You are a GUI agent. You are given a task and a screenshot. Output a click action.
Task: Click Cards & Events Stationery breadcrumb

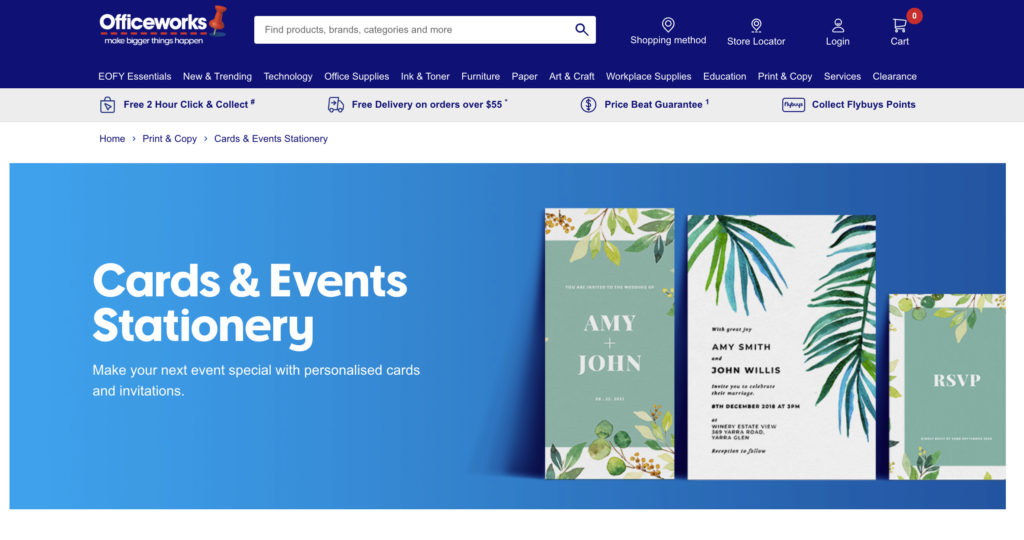(x=270, y=138)
